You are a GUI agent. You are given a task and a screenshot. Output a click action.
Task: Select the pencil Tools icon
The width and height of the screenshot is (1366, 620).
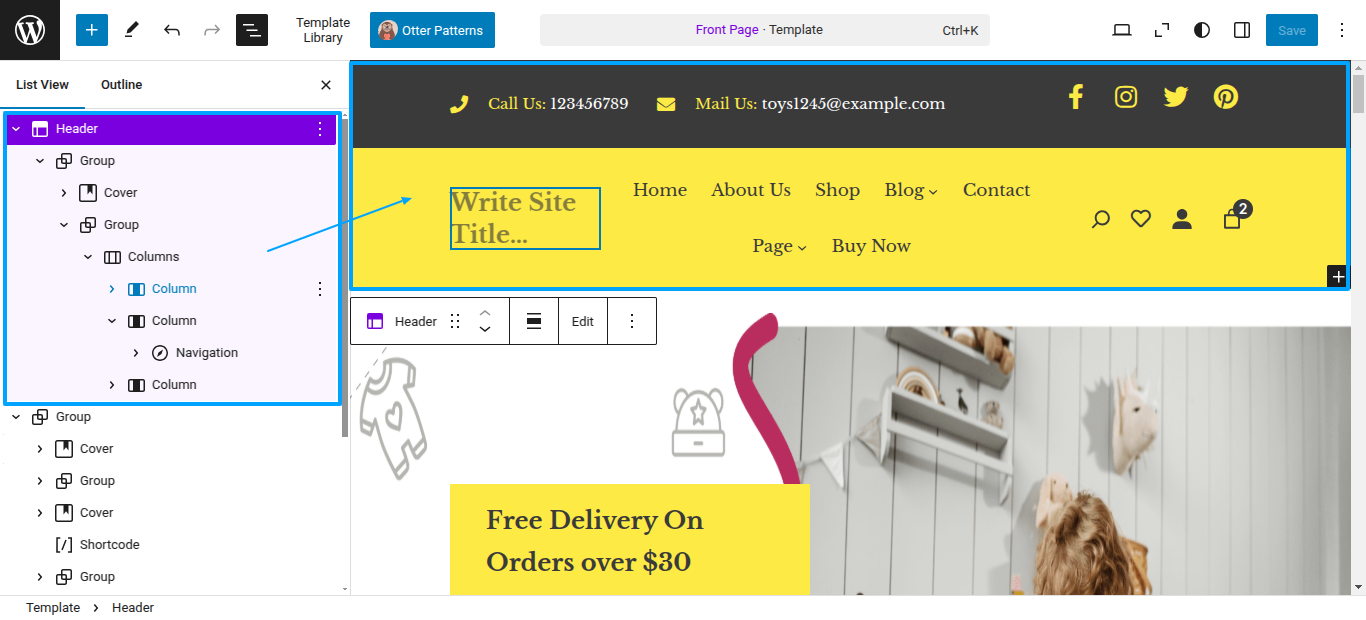(x=131, y=30)
